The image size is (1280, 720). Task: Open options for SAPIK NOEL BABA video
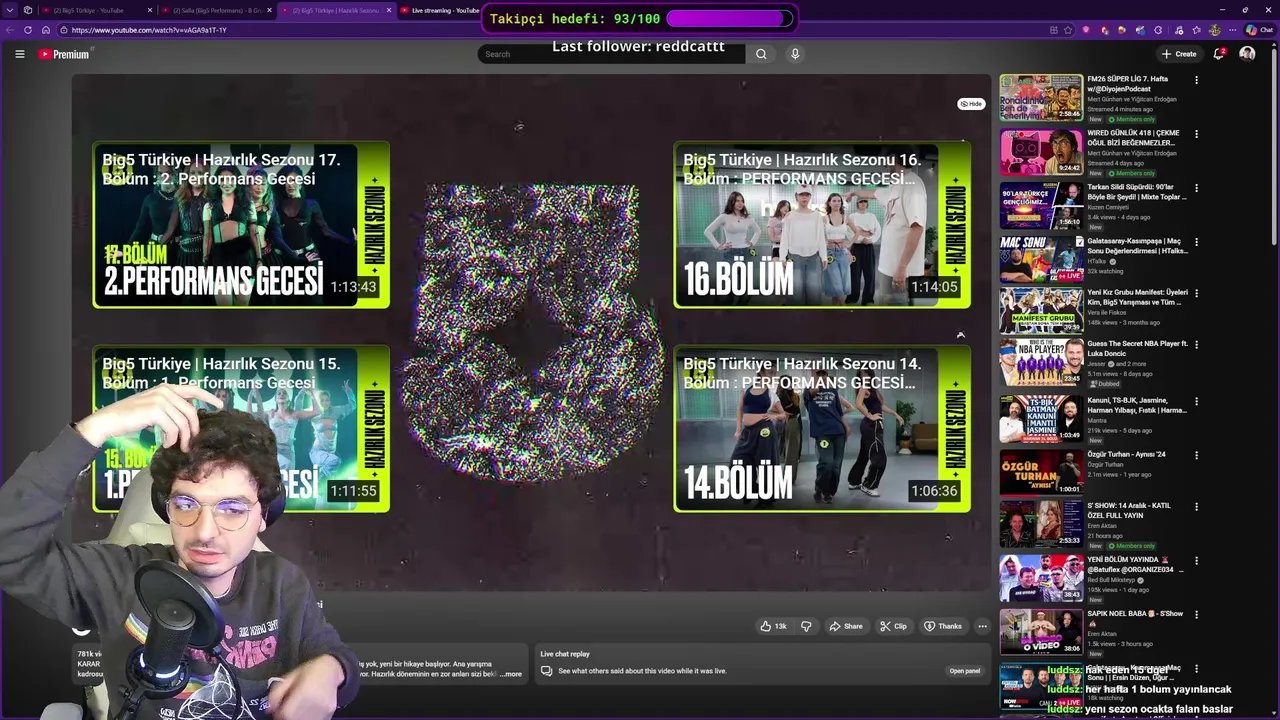click(1196, 615)
